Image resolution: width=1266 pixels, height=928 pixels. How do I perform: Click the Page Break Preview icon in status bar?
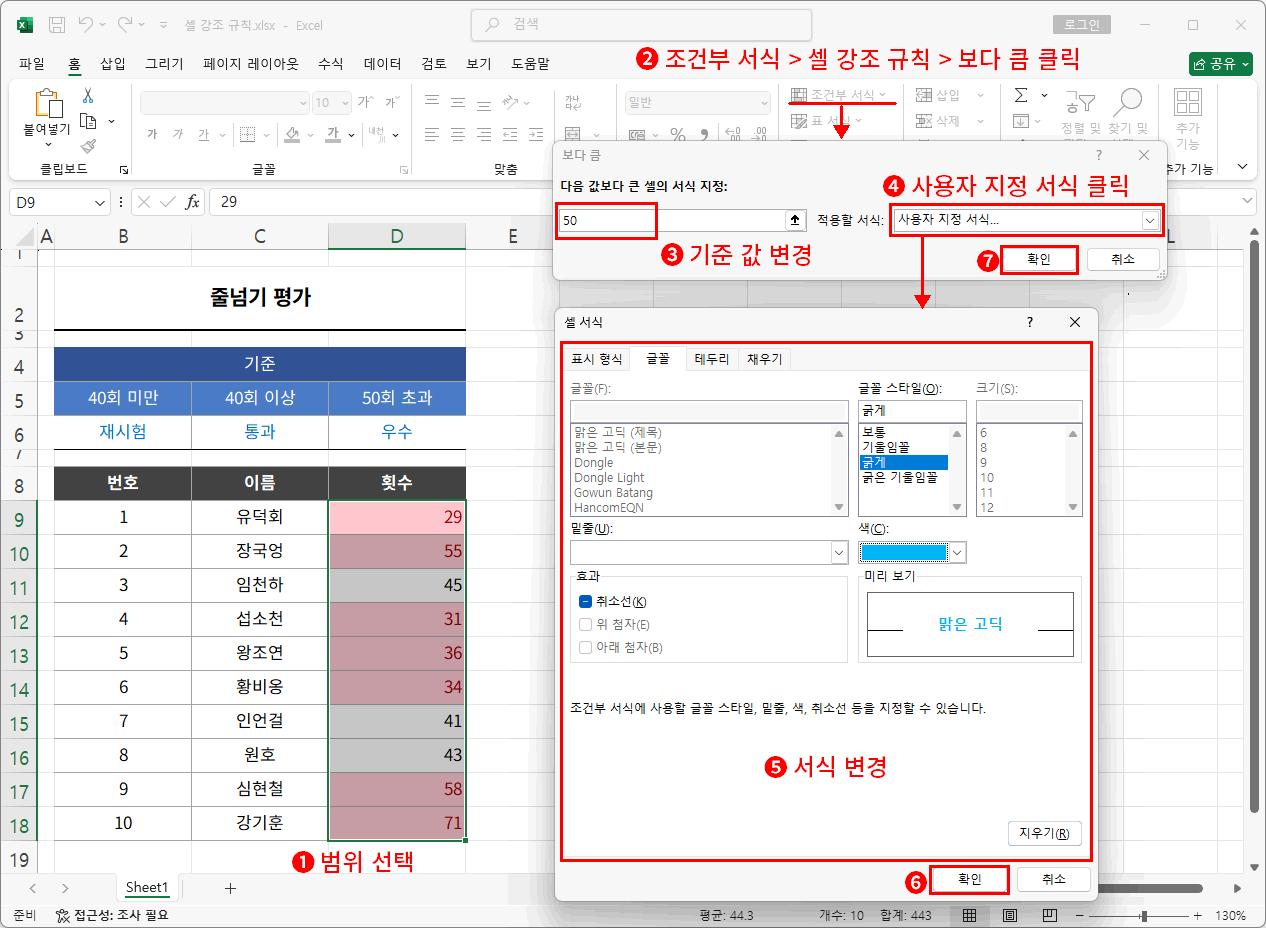[1049, 915]
